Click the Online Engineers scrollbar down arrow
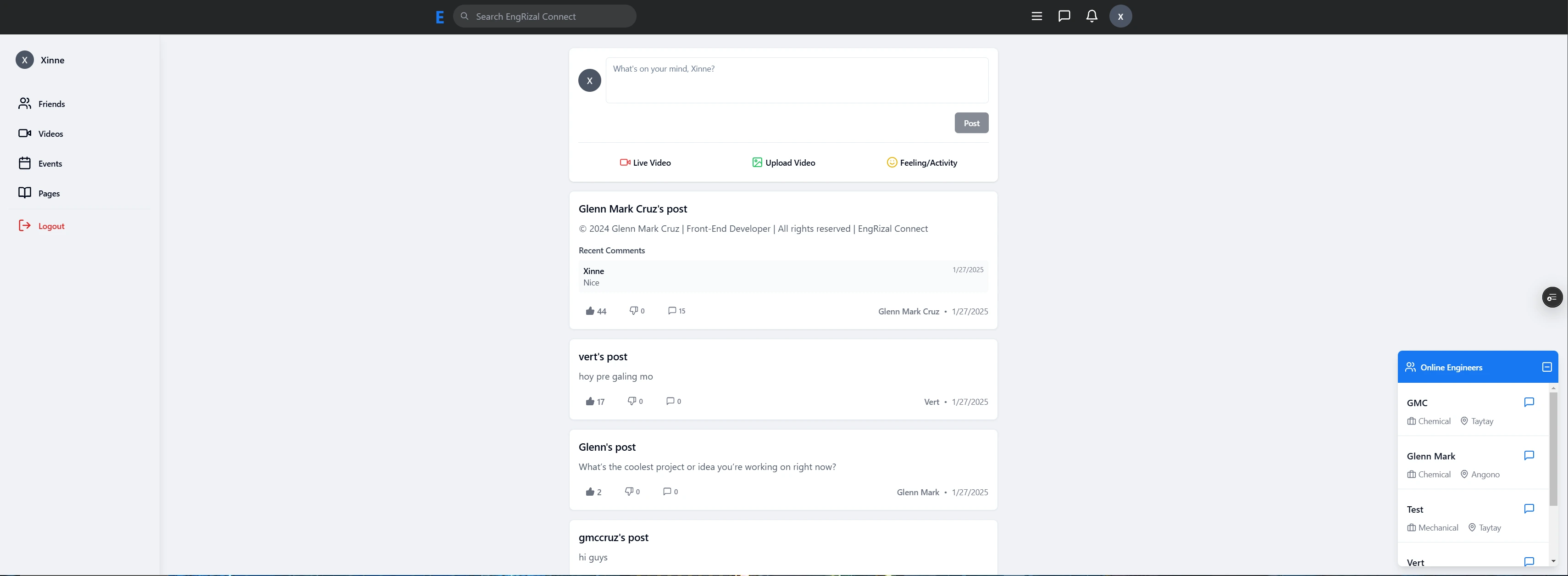This screenshot has width=1568, height=576. pos(1553,561)
